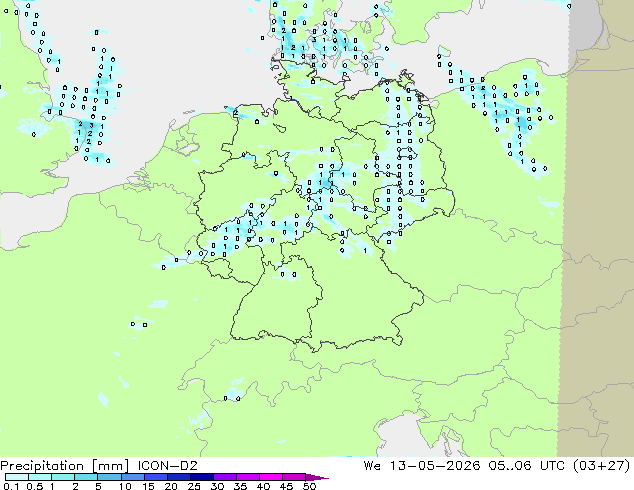Select the 15–20 mm legend color swatch
The width and height of the screenshot is (634, 490).
tap(155, 477)
